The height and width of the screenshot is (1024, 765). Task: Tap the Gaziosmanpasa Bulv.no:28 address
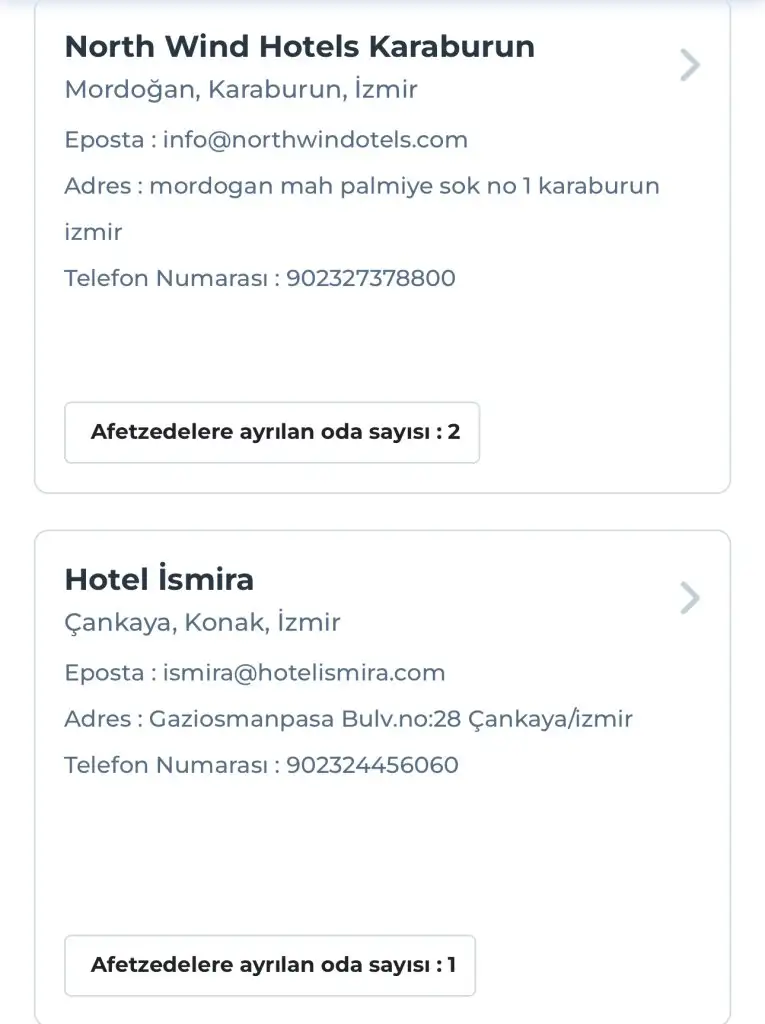(391, 719)
